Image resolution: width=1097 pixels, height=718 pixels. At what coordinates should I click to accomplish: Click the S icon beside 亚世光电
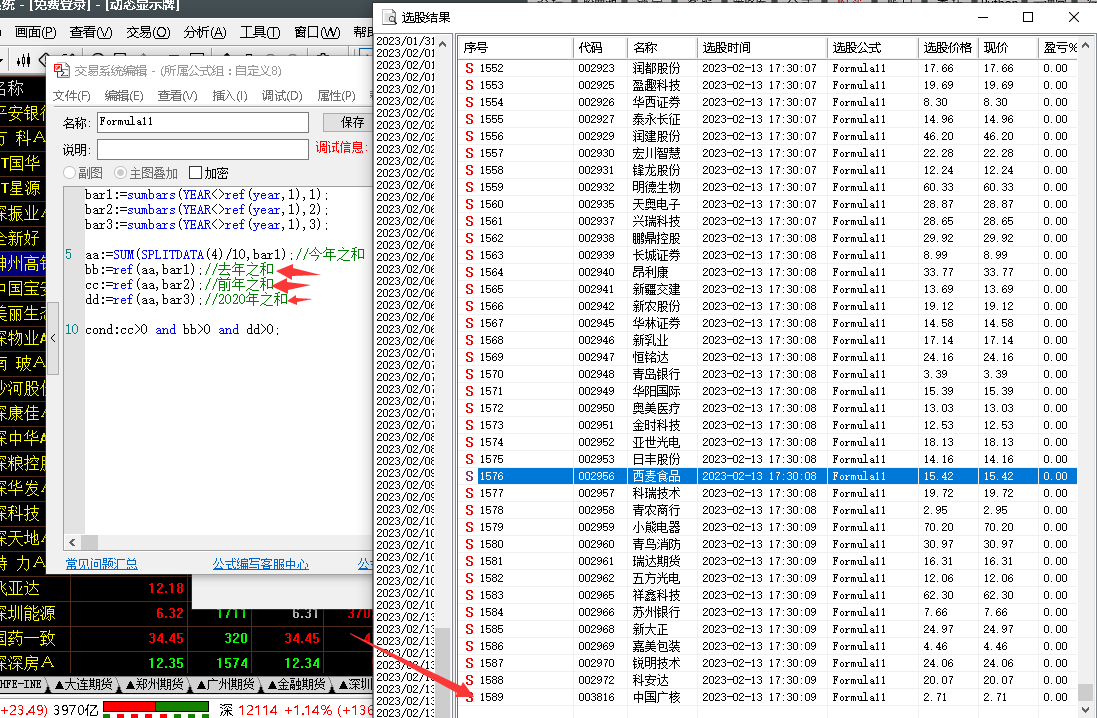tap(469, 442)
